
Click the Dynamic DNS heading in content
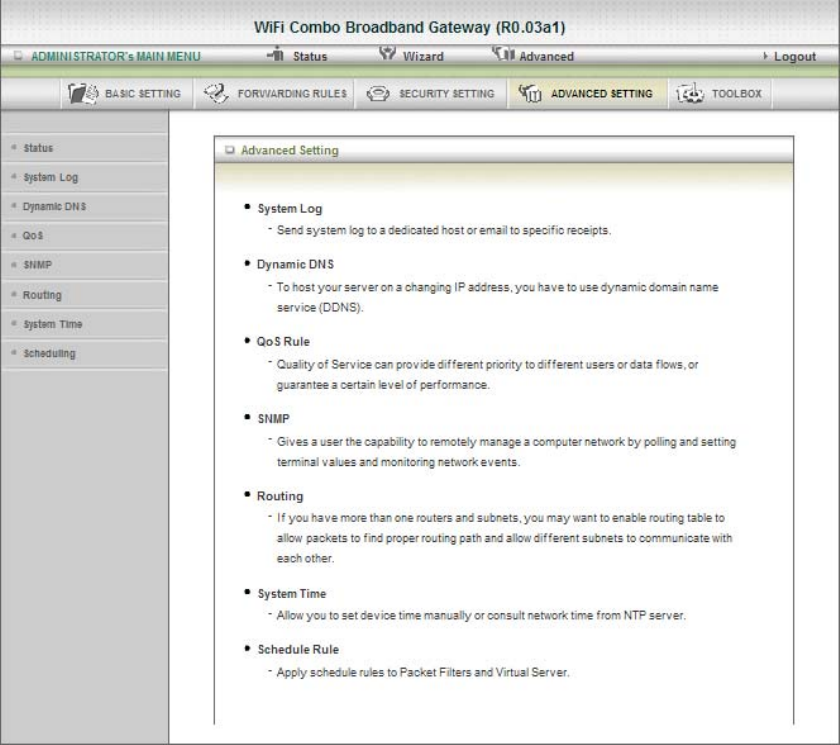[x=295, y=264]
